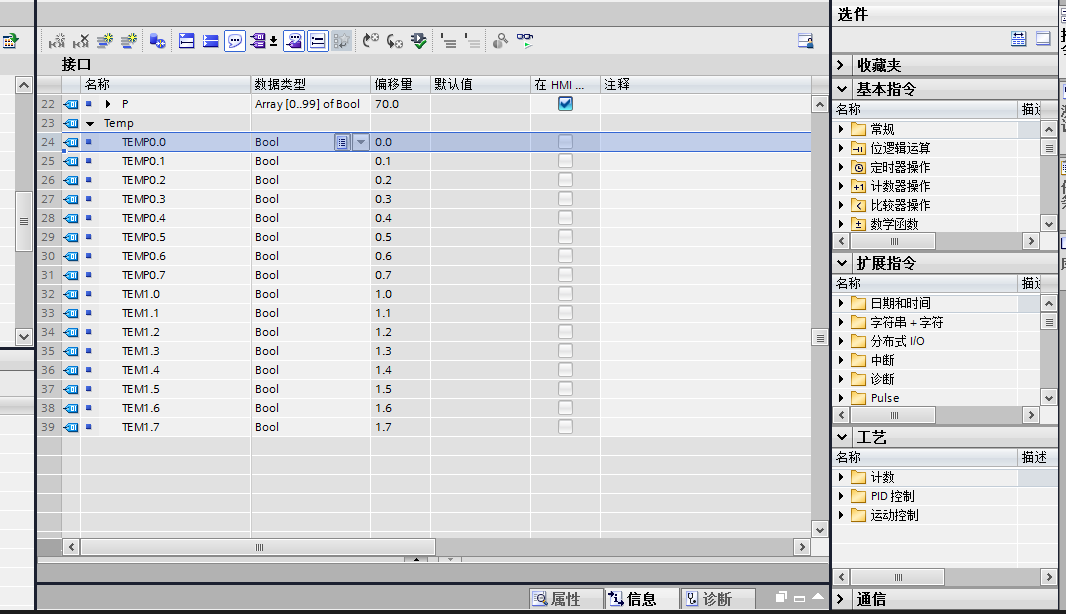Screen dimensions: 1066x614
Task: Click the TEMP0.3 name cell
Action: tap(166, 199)
